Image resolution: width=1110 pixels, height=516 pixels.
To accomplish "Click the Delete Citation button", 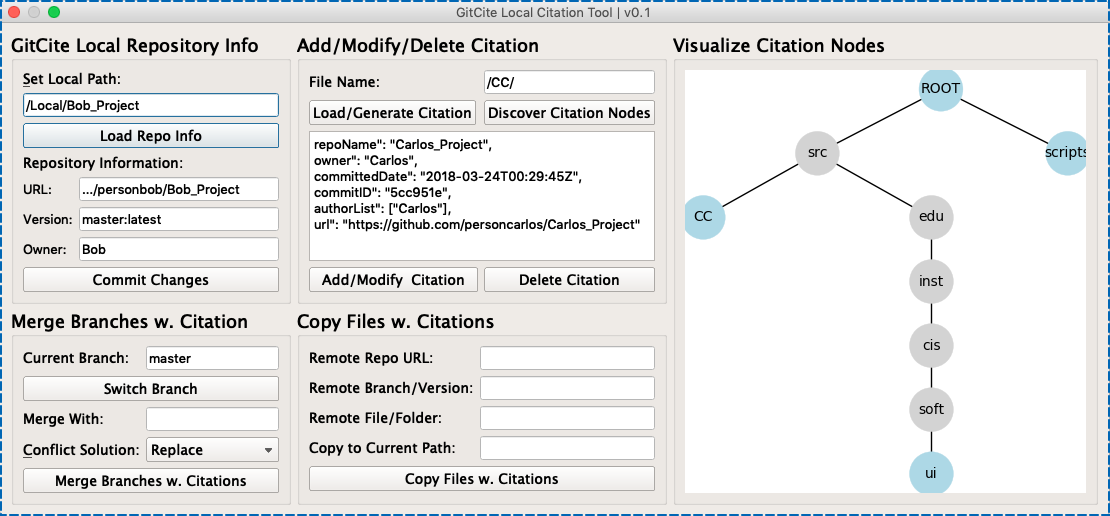I will [569, 280].
